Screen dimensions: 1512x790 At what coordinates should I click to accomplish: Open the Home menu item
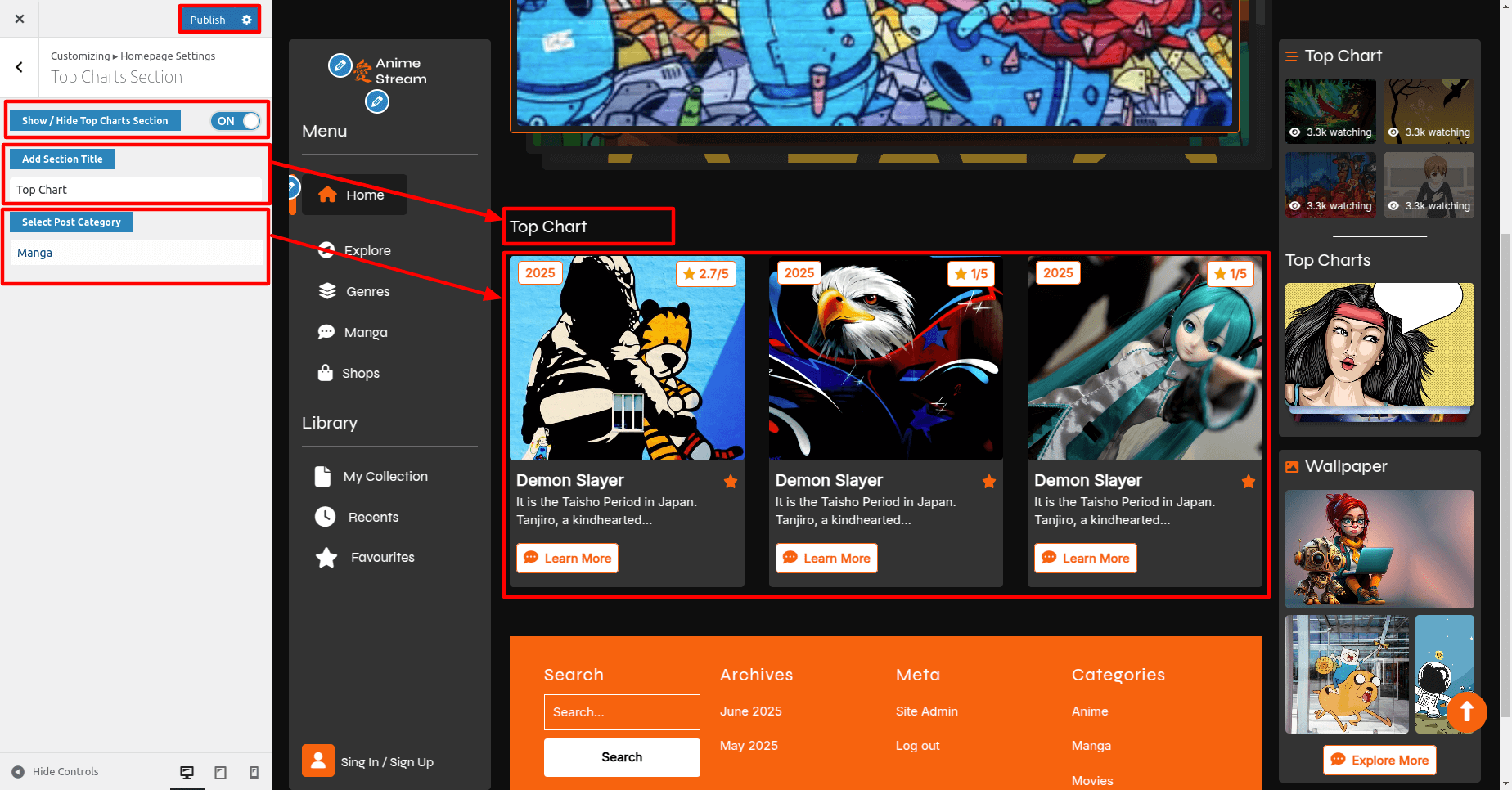[354, 195]
